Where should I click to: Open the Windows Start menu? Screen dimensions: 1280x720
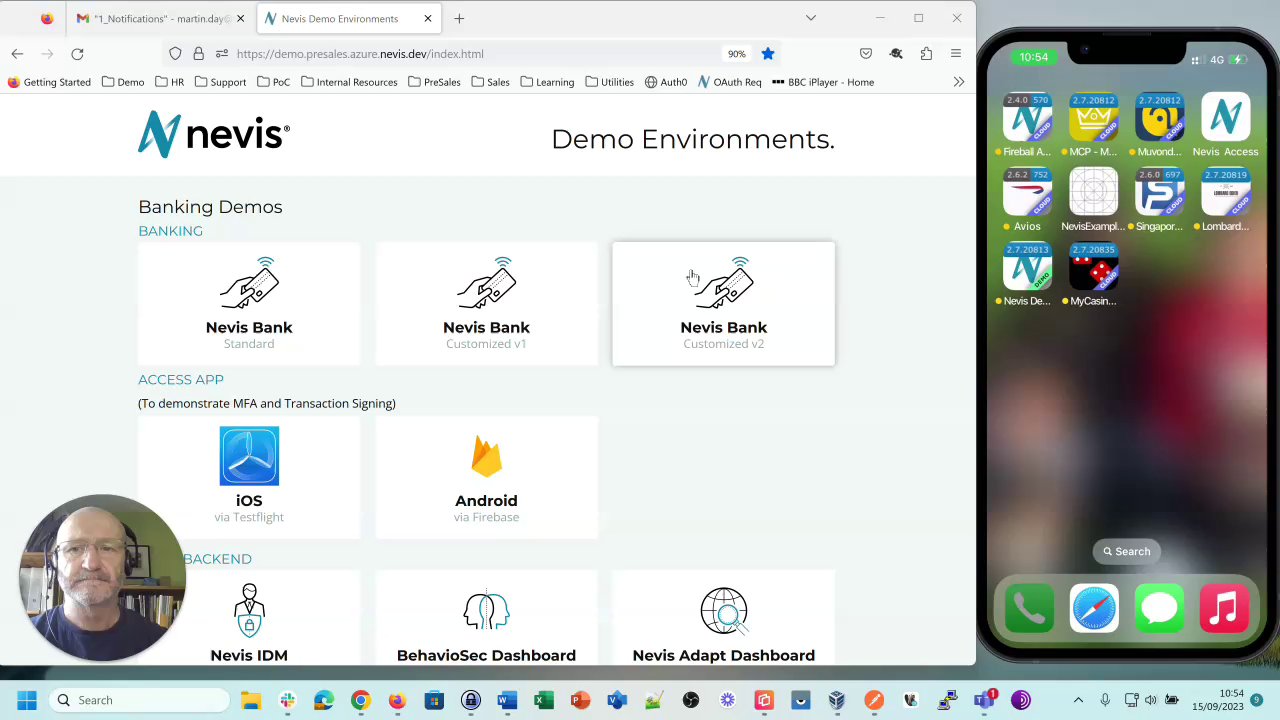click(x=27, y=700)
